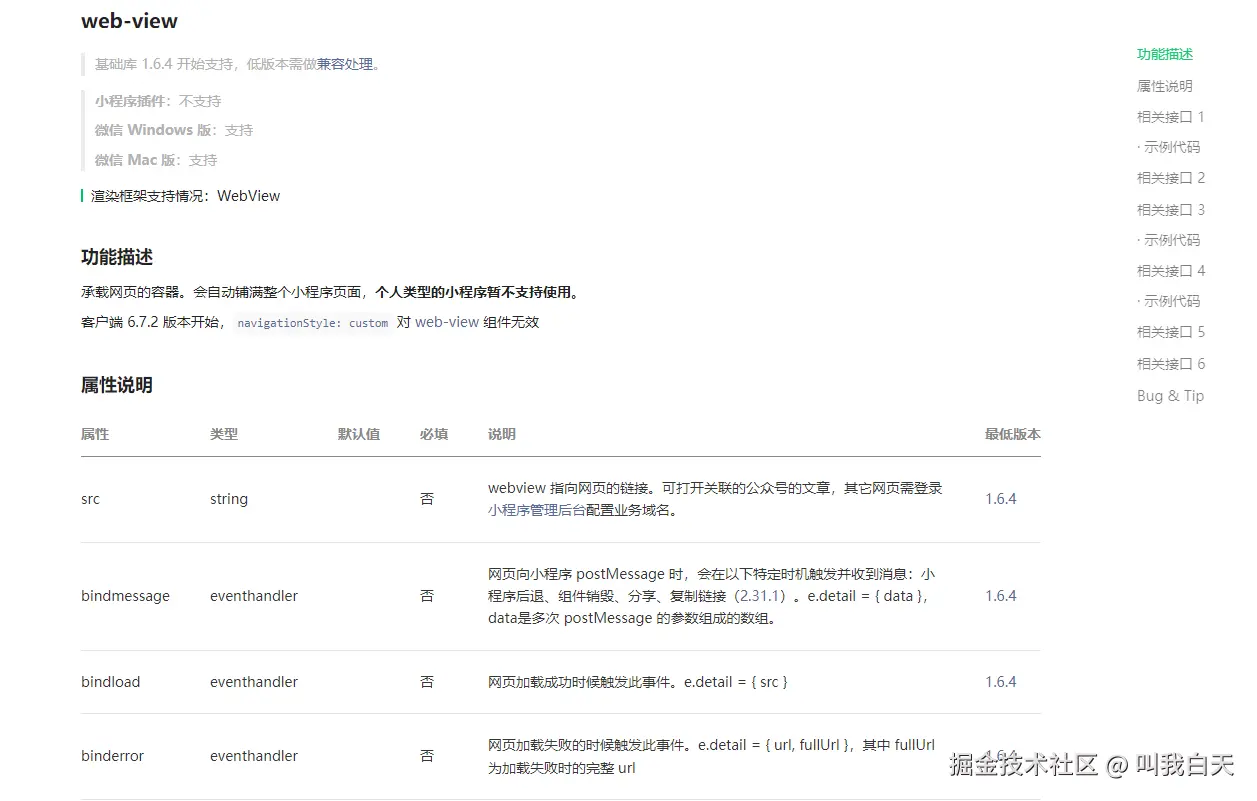The image size is (1257, 801).
Task: Click the src attribute cell
Action: [91, 499]
